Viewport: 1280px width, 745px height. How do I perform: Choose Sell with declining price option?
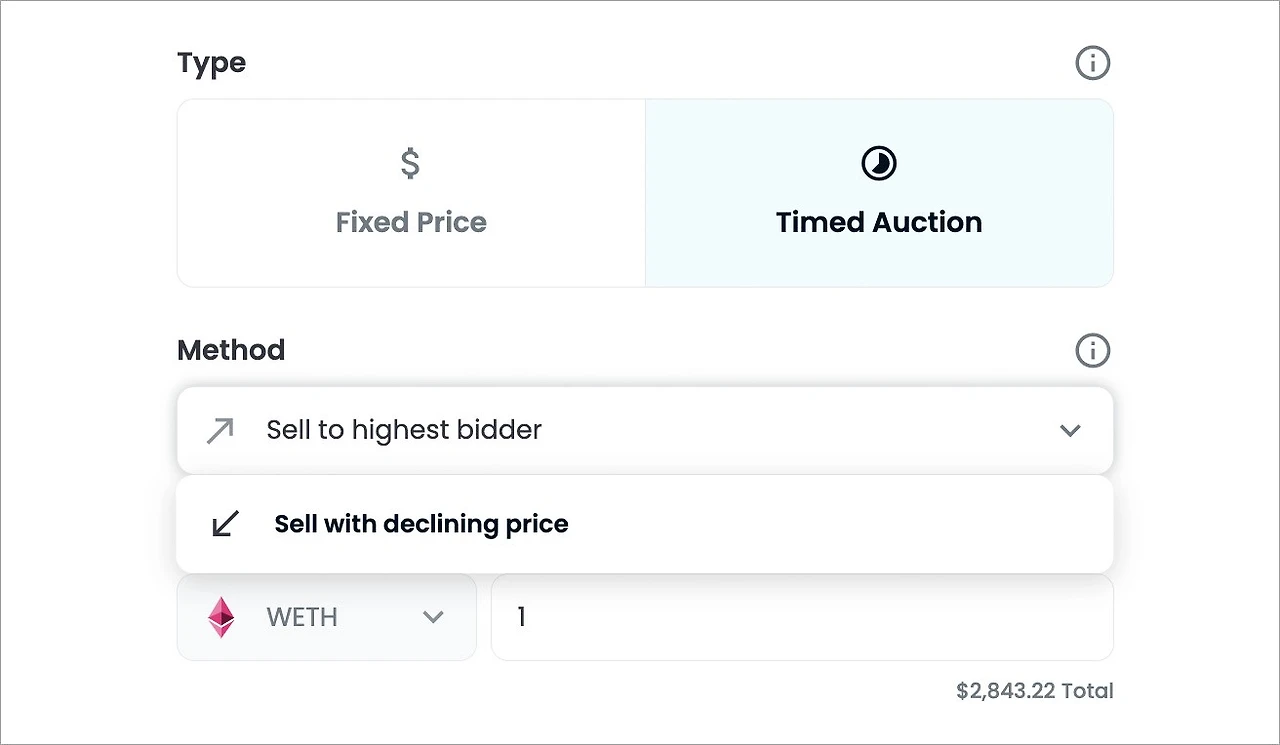point(421,524)
